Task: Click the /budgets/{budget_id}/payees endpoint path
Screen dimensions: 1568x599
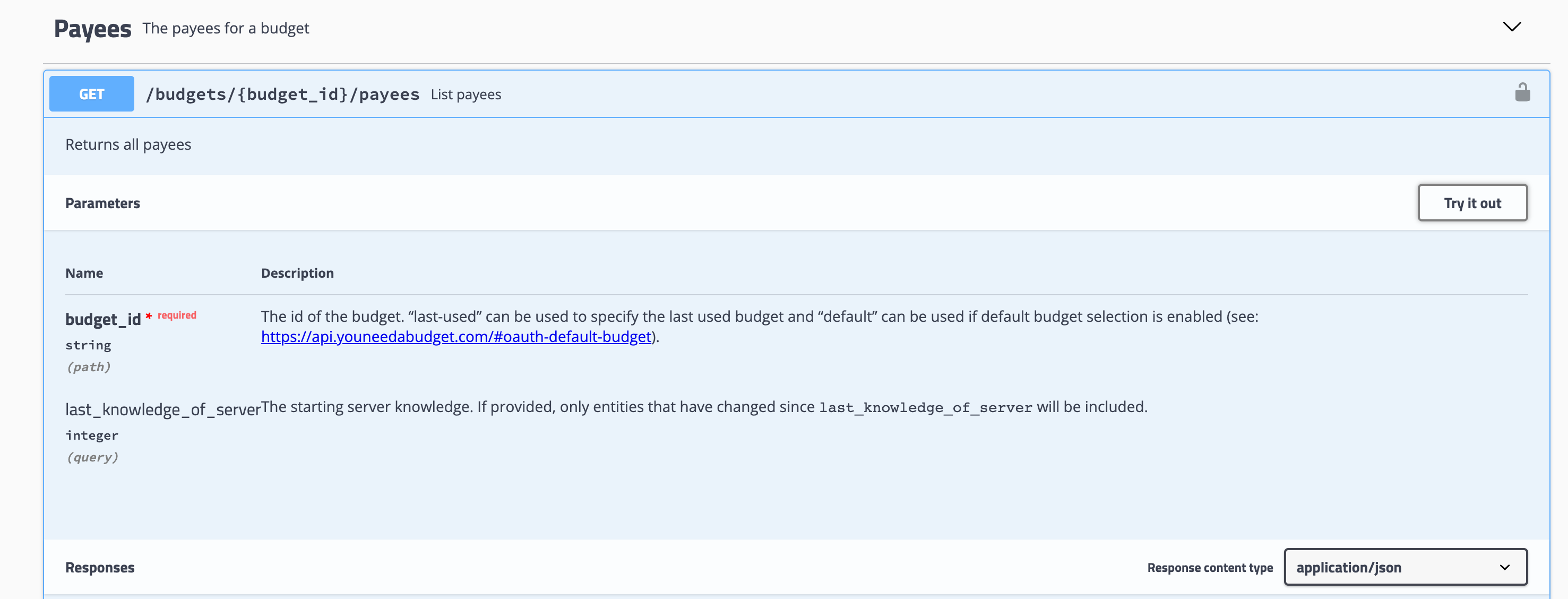Action: (x=282, y=95)
